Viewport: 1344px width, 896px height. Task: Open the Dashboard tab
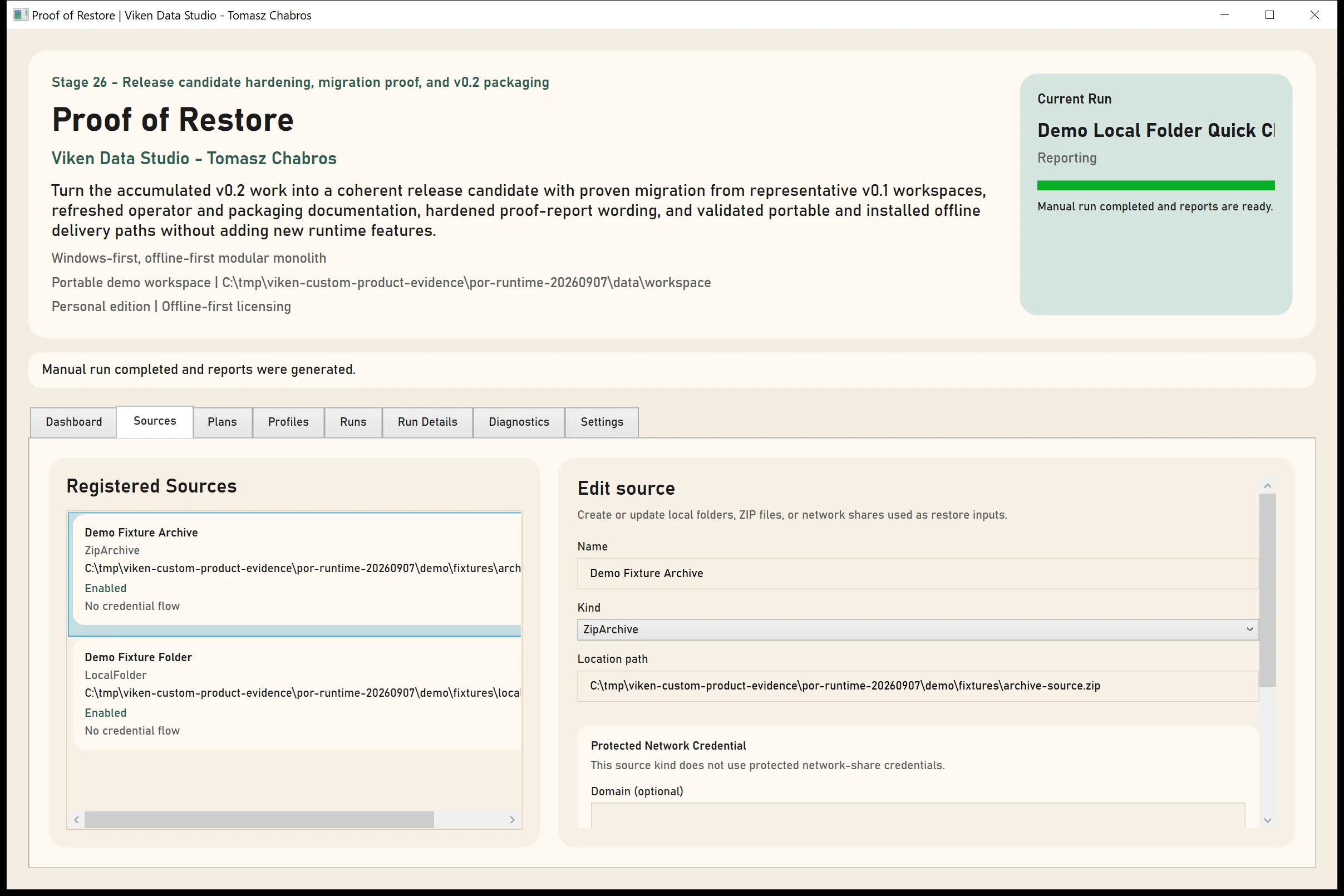point(73,422)
